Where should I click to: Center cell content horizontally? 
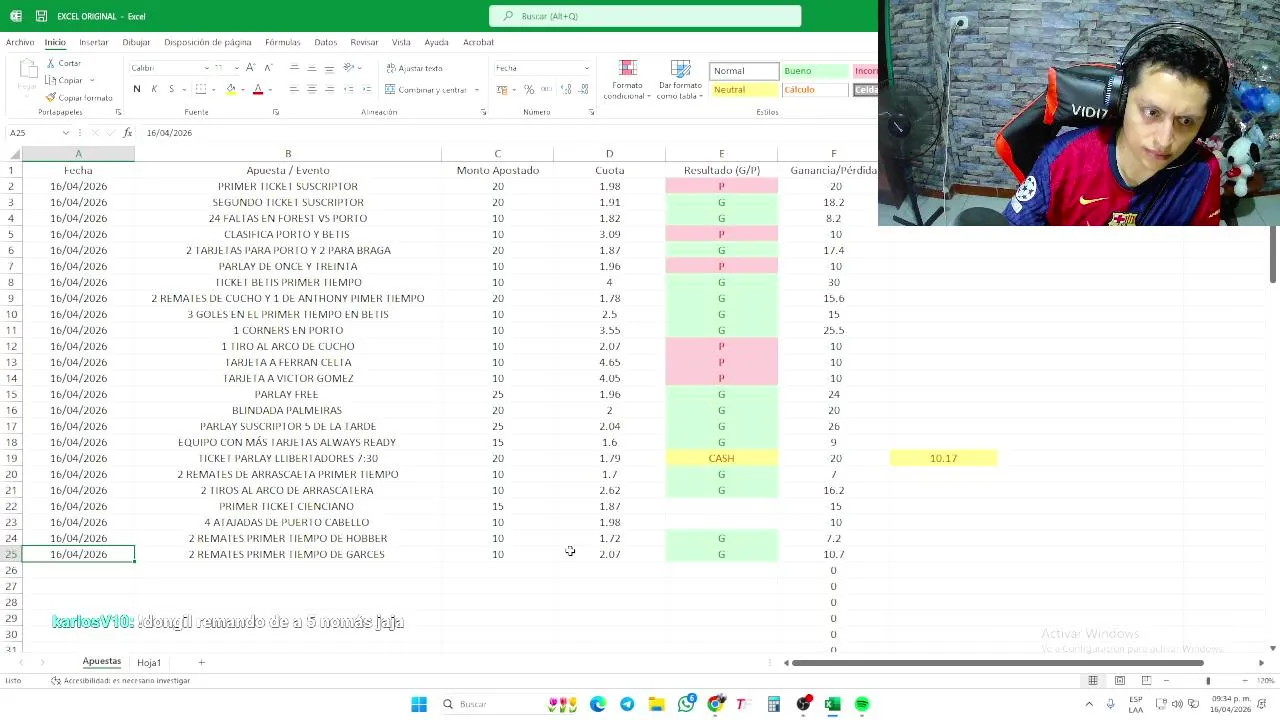point(312,89)
